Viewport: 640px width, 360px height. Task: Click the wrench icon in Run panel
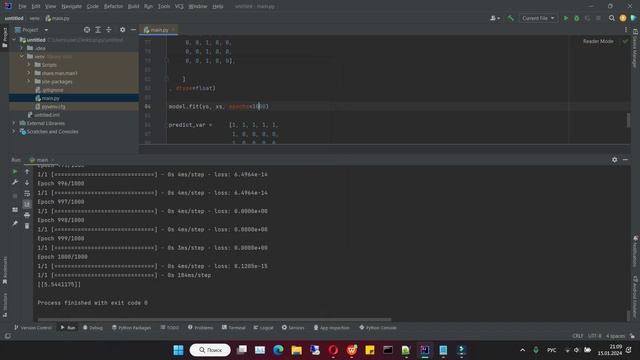click(15, 182)
